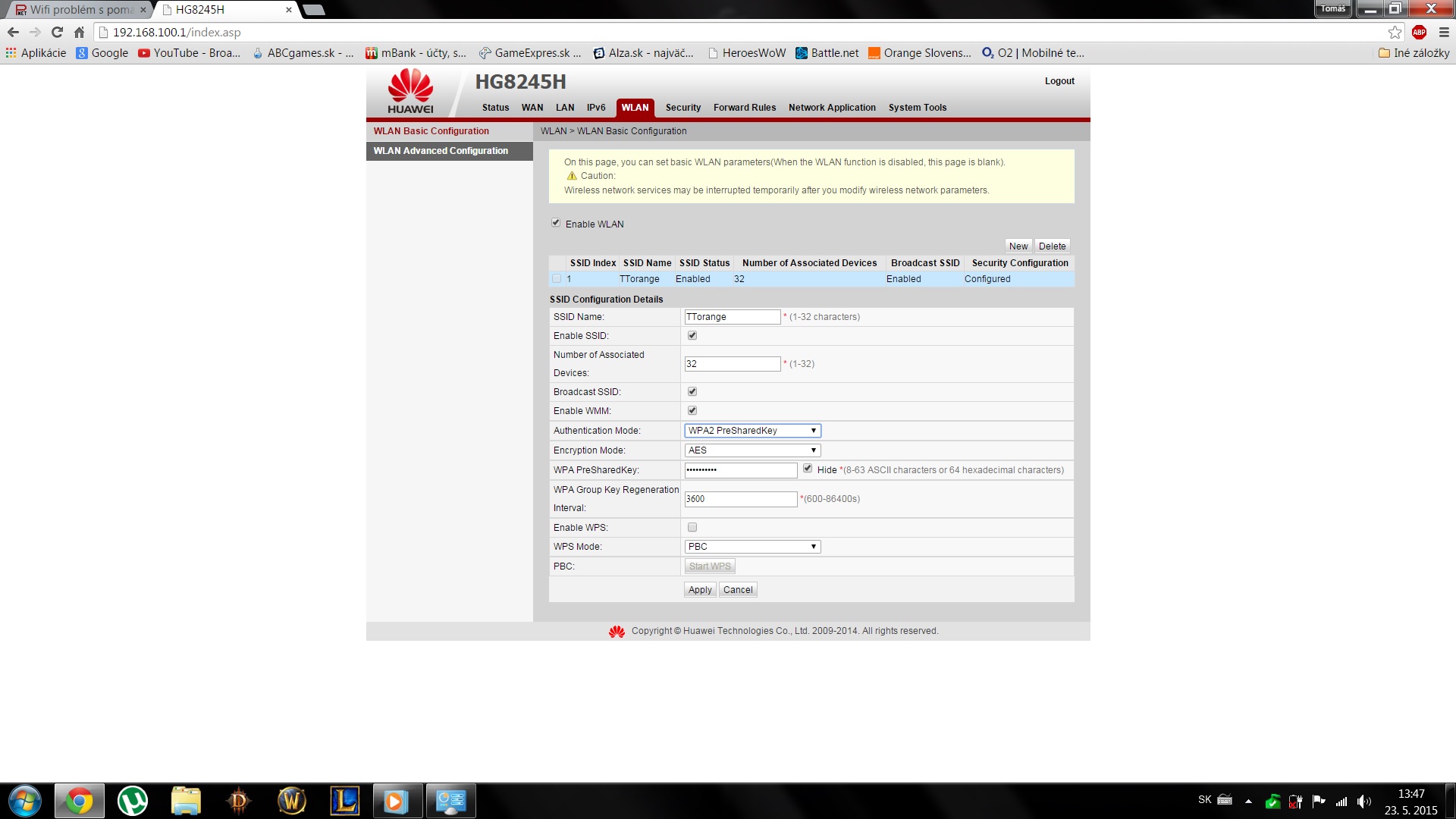Expand the Encryption Mode dropdown
1456x819 pixels.
(x=752, y=450)
